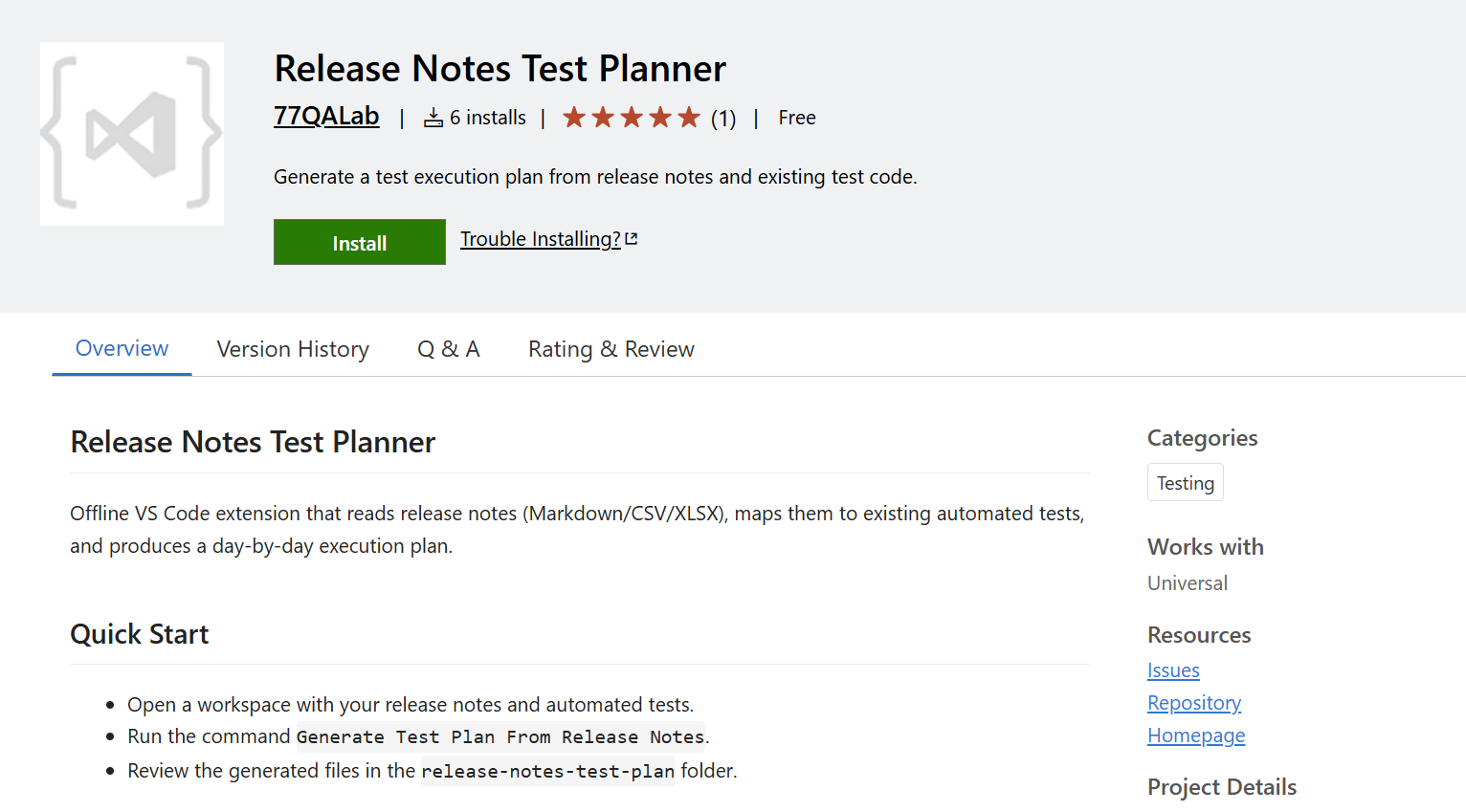
Task: Switch to the Rating & Review tab
Action: pyautogui.click(x=611, y=348)
